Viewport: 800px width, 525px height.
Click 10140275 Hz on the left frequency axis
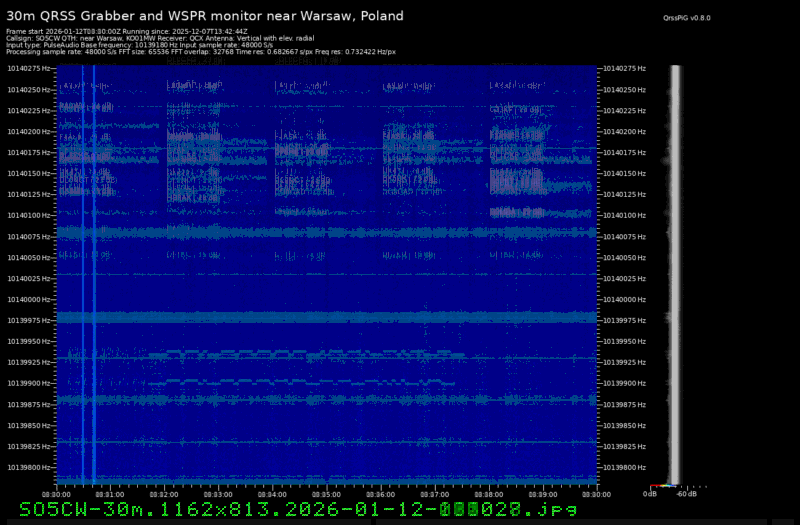[29, 68]
